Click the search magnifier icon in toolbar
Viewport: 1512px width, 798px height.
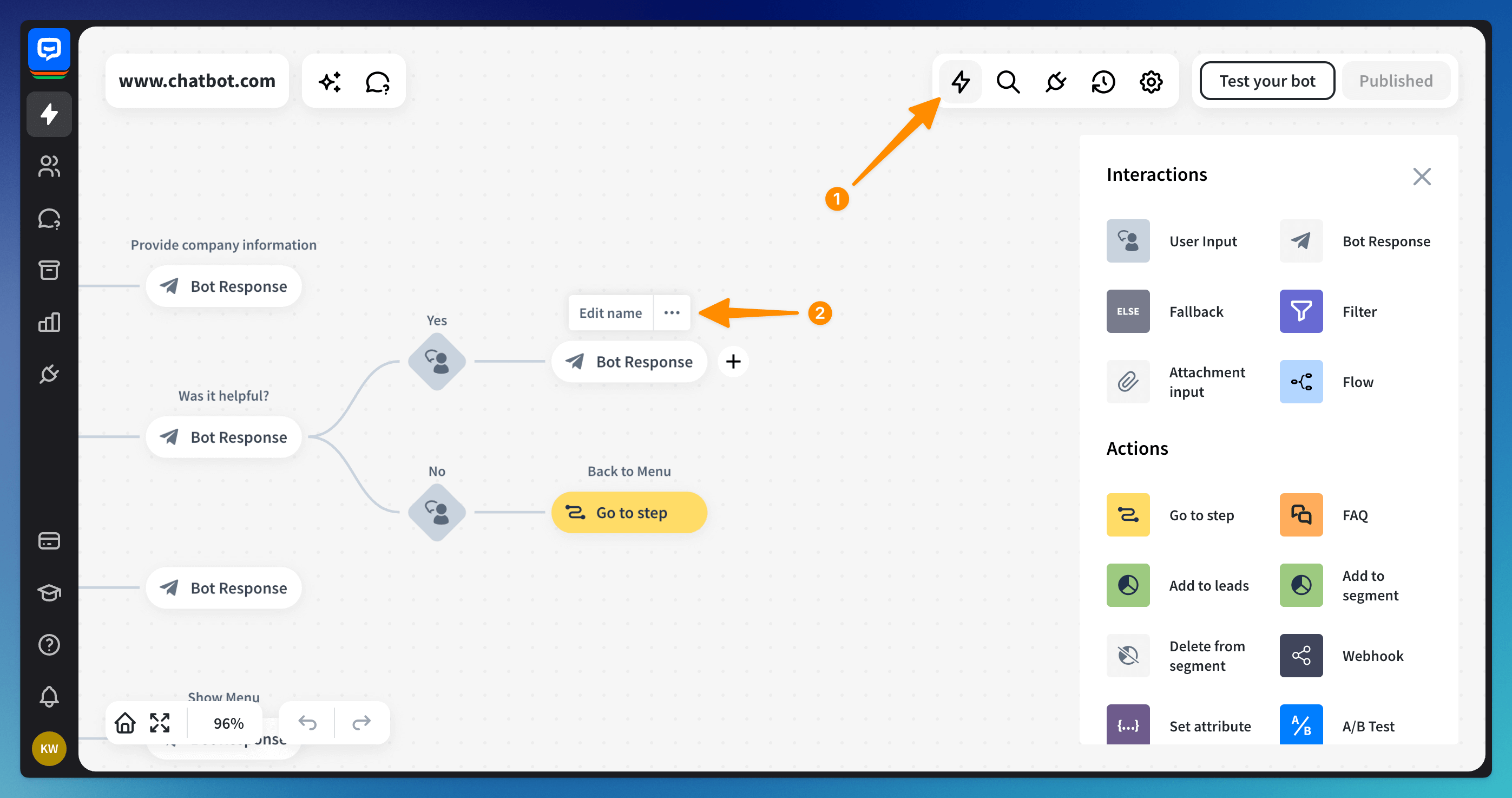(1008, 81)
